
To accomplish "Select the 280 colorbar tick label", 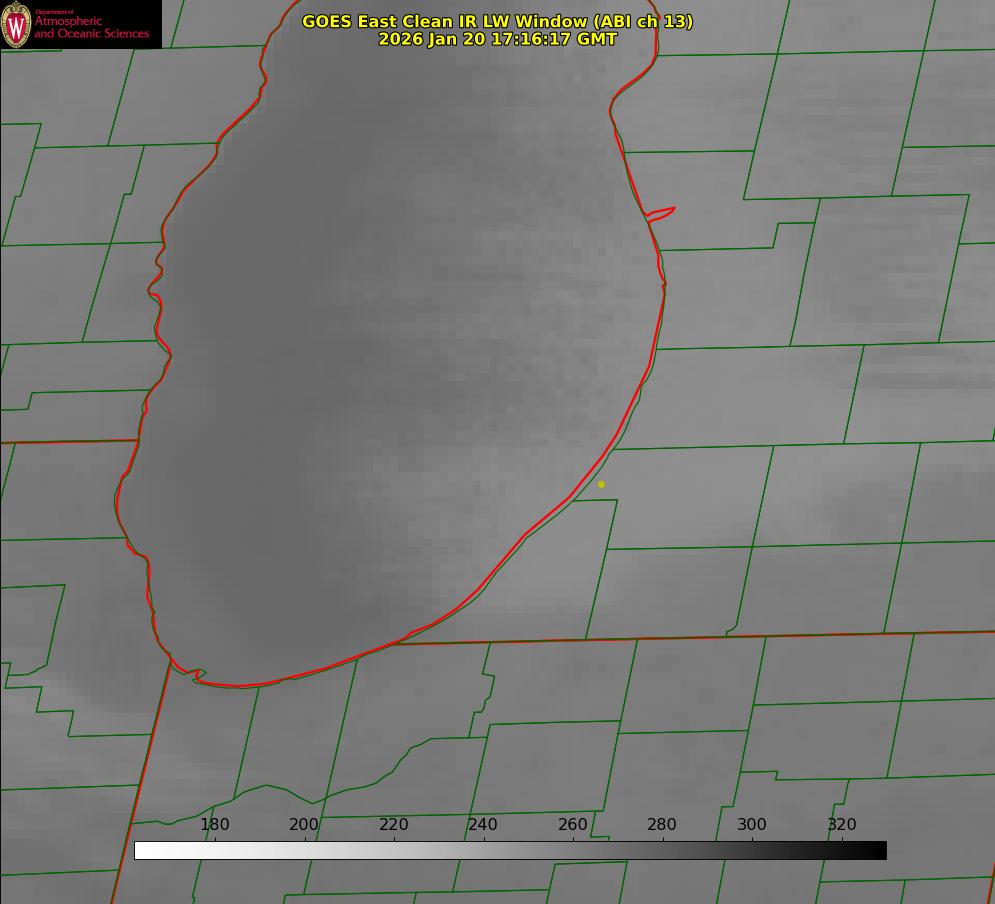I will 662,824.
